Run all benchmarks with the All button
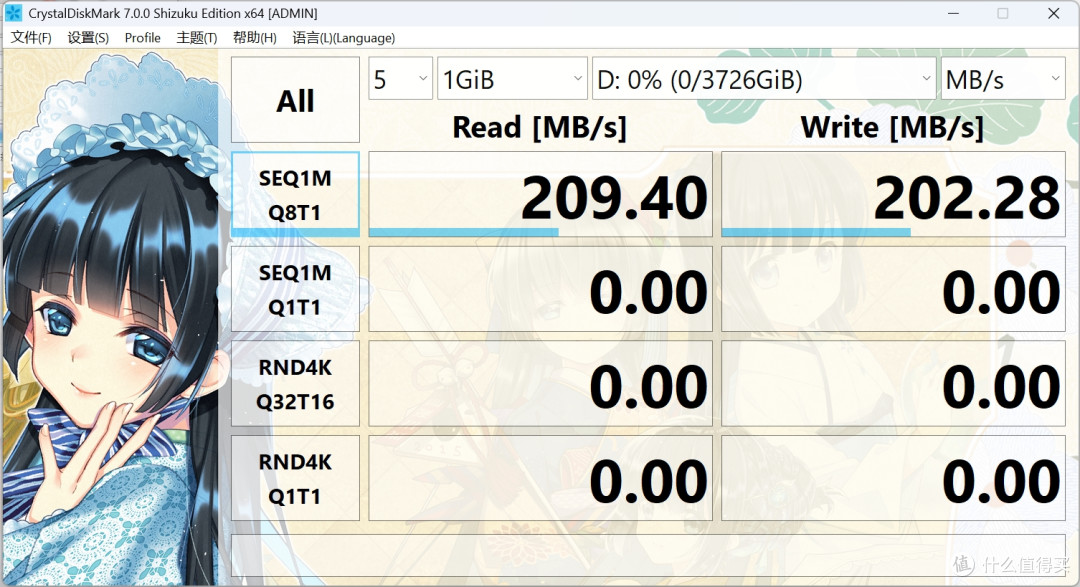Screen dimensions: 1080x587 [x=295, y=100]
